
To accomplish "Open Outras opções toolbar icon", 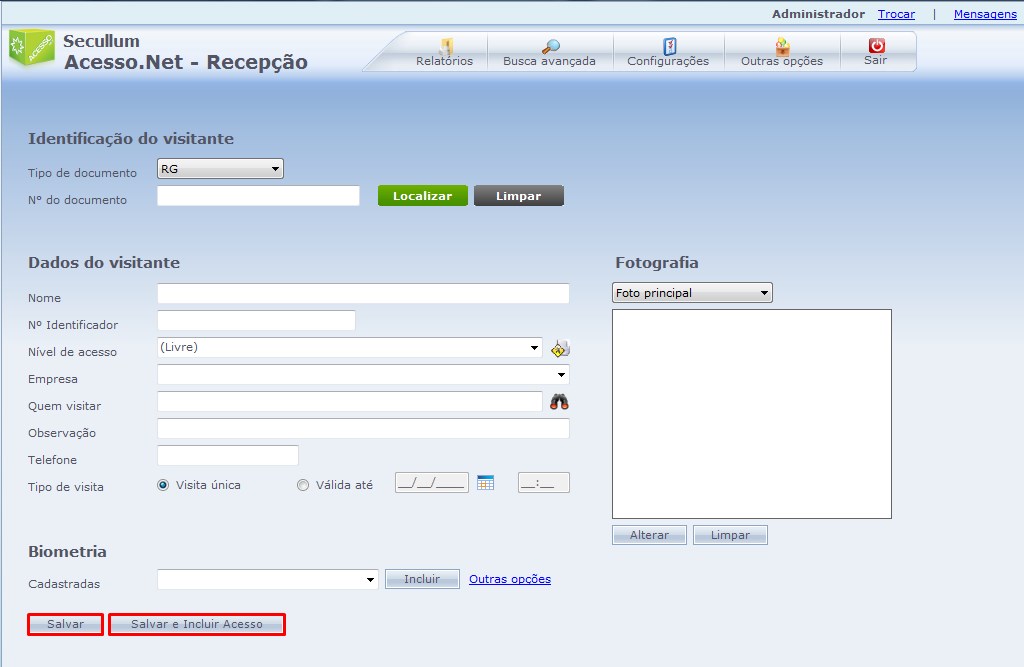I will pos(782,47).
